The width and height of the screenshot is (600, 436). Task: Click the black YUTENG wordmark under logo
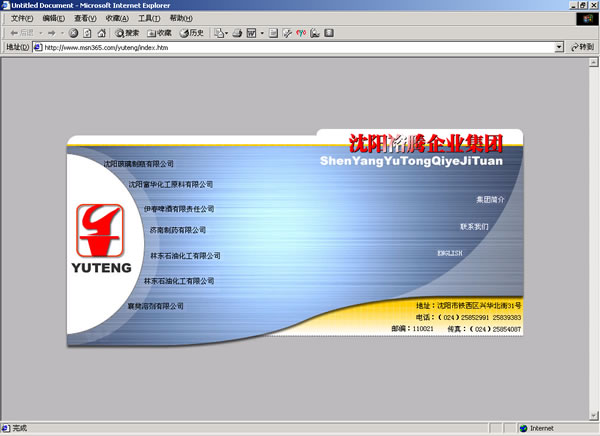(x=101, y=268)
